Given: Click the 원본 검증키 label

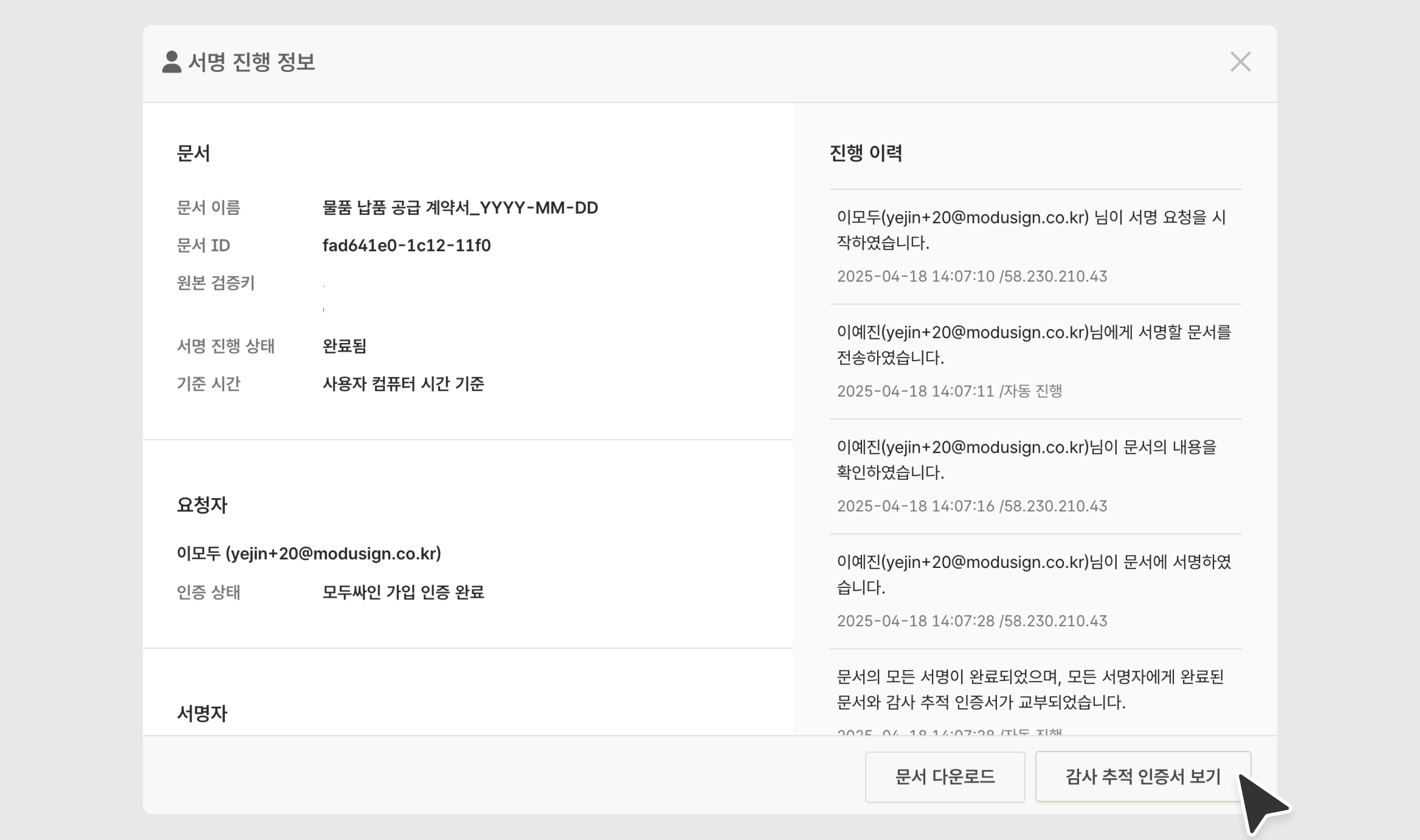Looking at the screenshot, I should [x=216, y=283].
